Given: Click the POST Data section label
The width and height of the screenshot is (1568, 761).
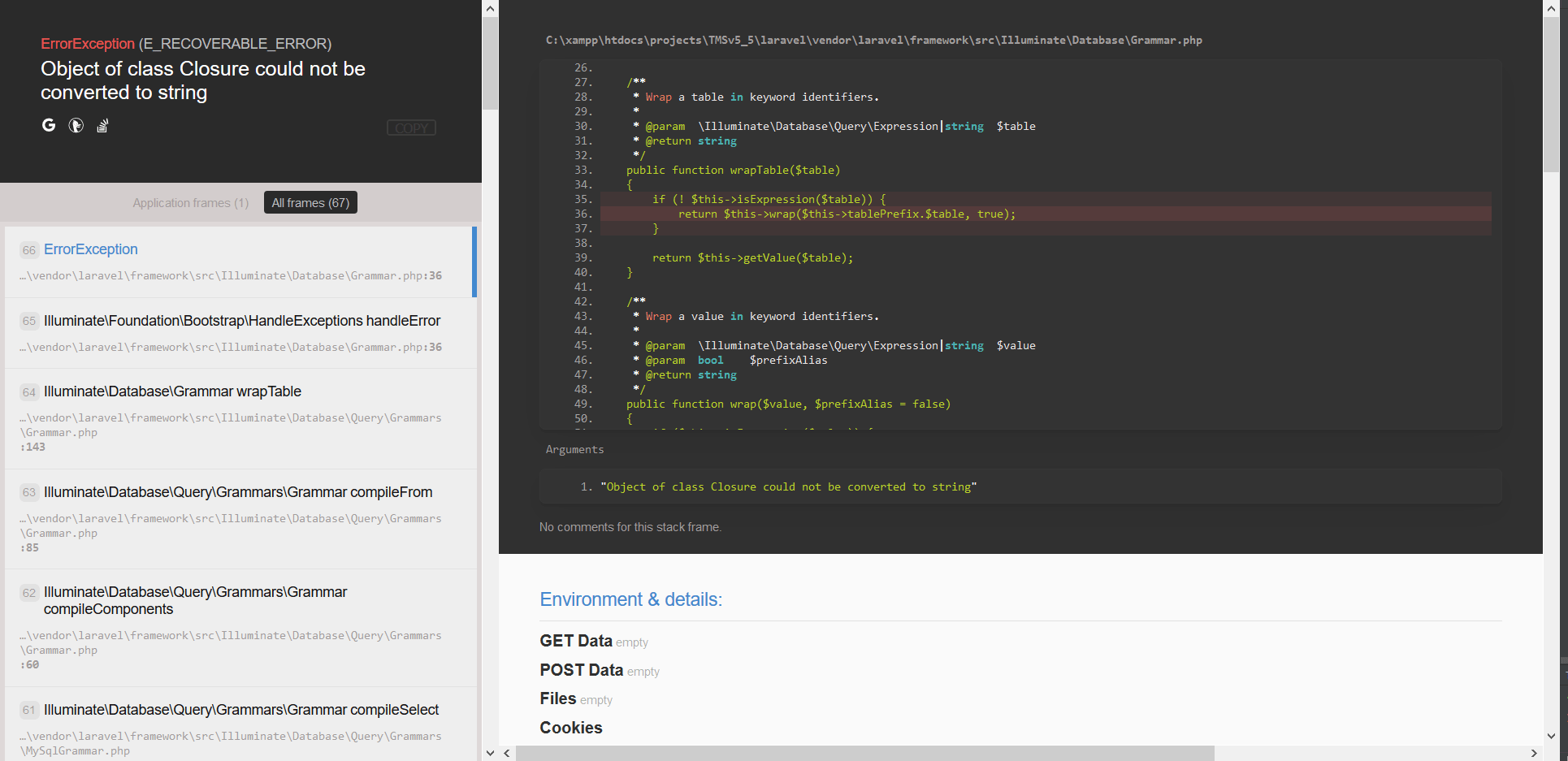Looking at the screenshot, I should [581, 670].
